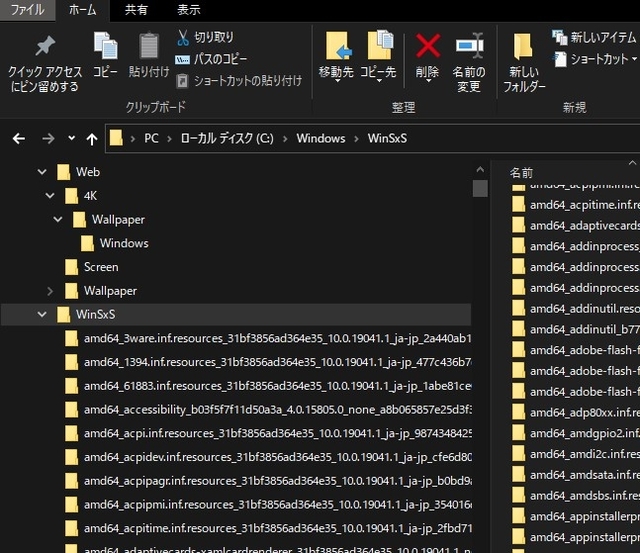Viewport: 640px width, 553px height.
Task: Click the navigation pane scroll up arrow
Action: pyautogui.click(x=480, y=169)
